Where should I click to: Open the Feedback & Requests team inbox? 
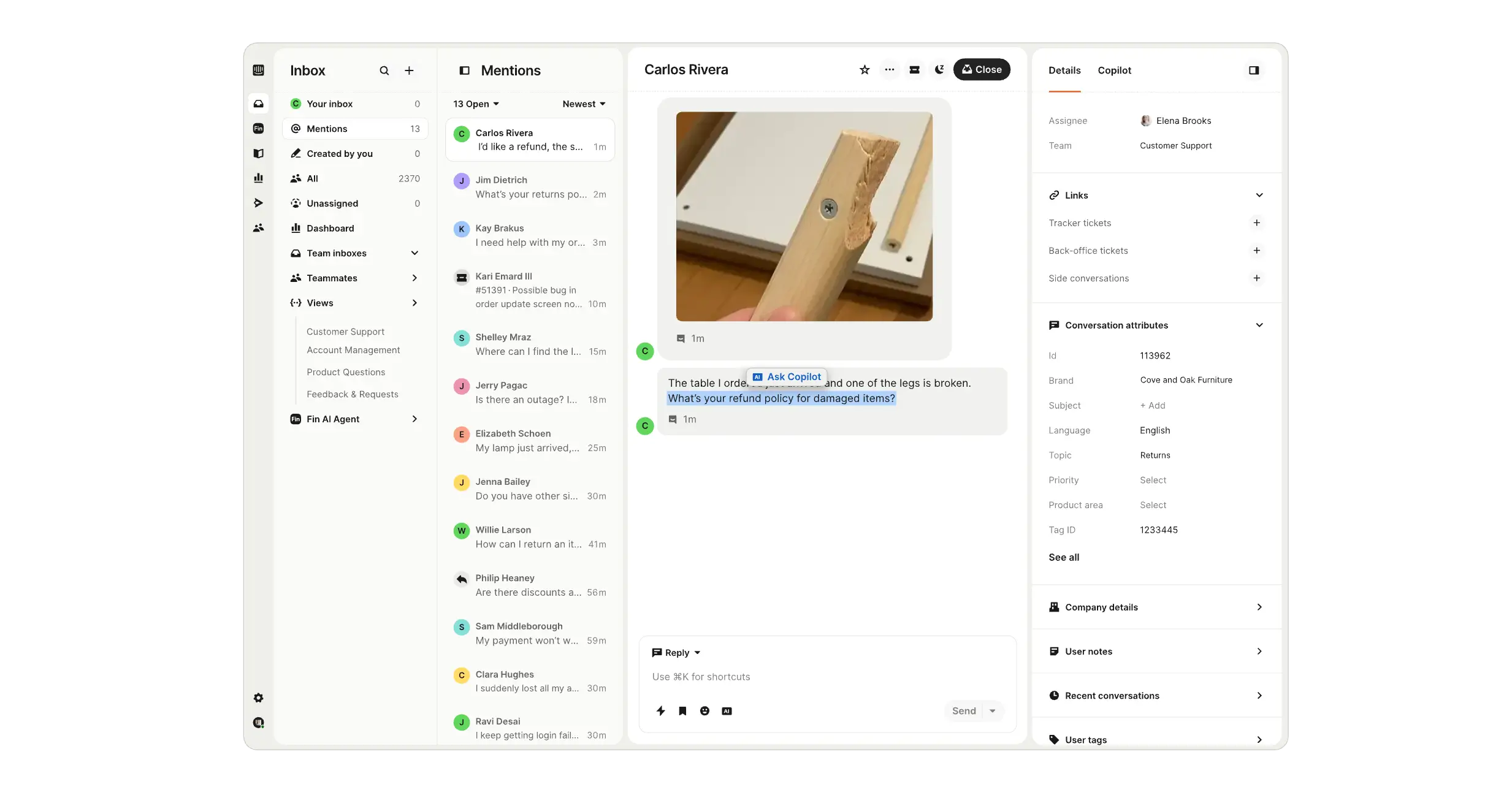[x=353, y=394]
